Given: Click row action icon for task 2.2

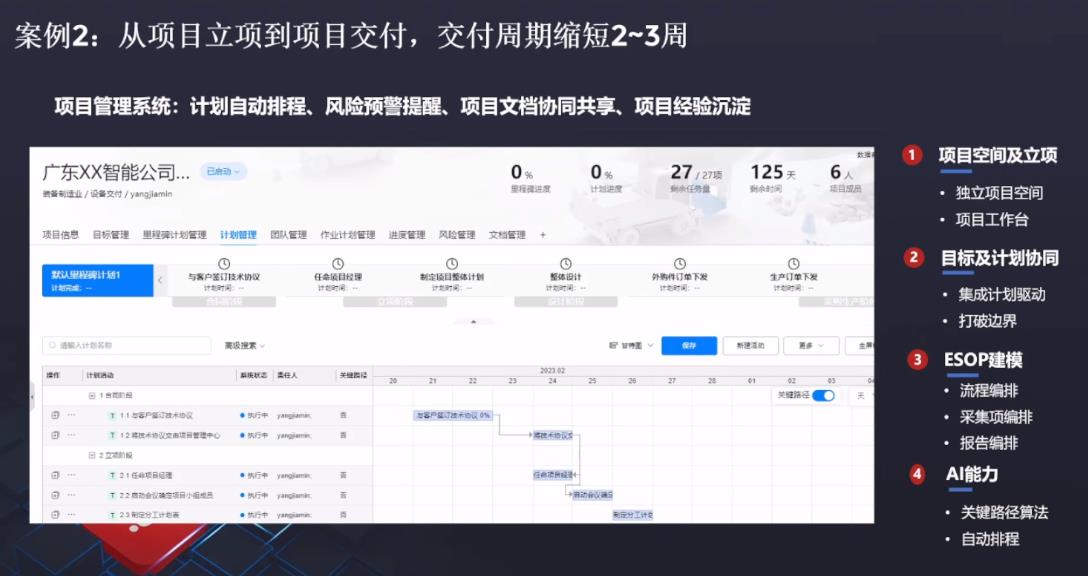Looking at the screenshot, I should 55,495.
